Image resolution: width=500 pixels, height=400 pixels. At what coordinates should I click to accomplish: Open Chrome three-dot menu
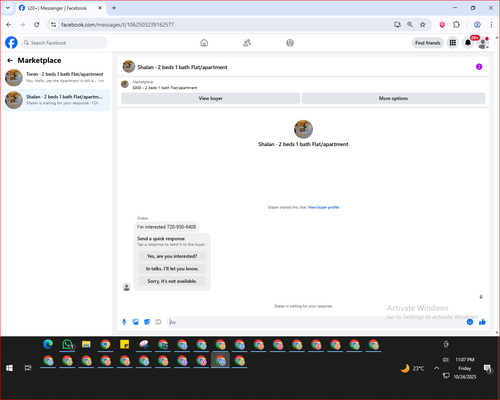(x=491, y=24)
